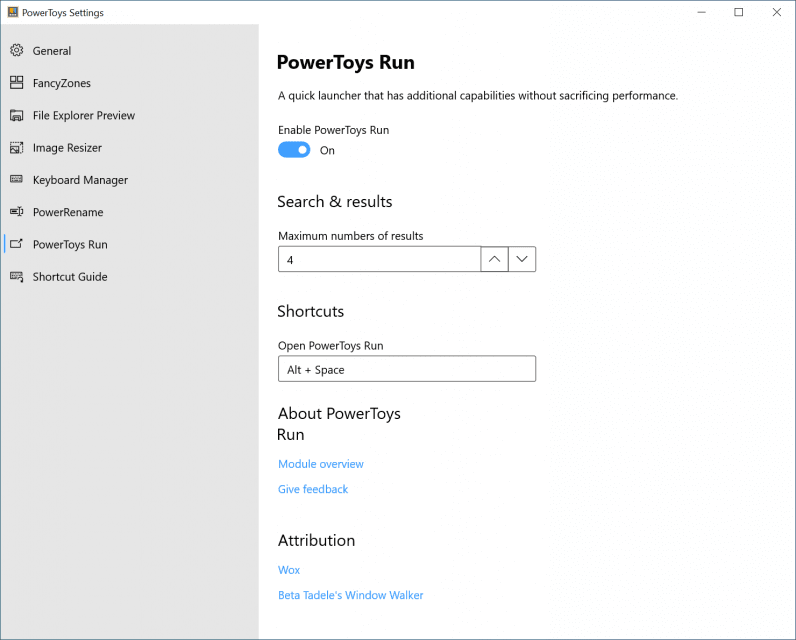Disable the Enable PowerToys Run toggle
This screenshot has width=796, height=640.
click(x=294, y=150)
